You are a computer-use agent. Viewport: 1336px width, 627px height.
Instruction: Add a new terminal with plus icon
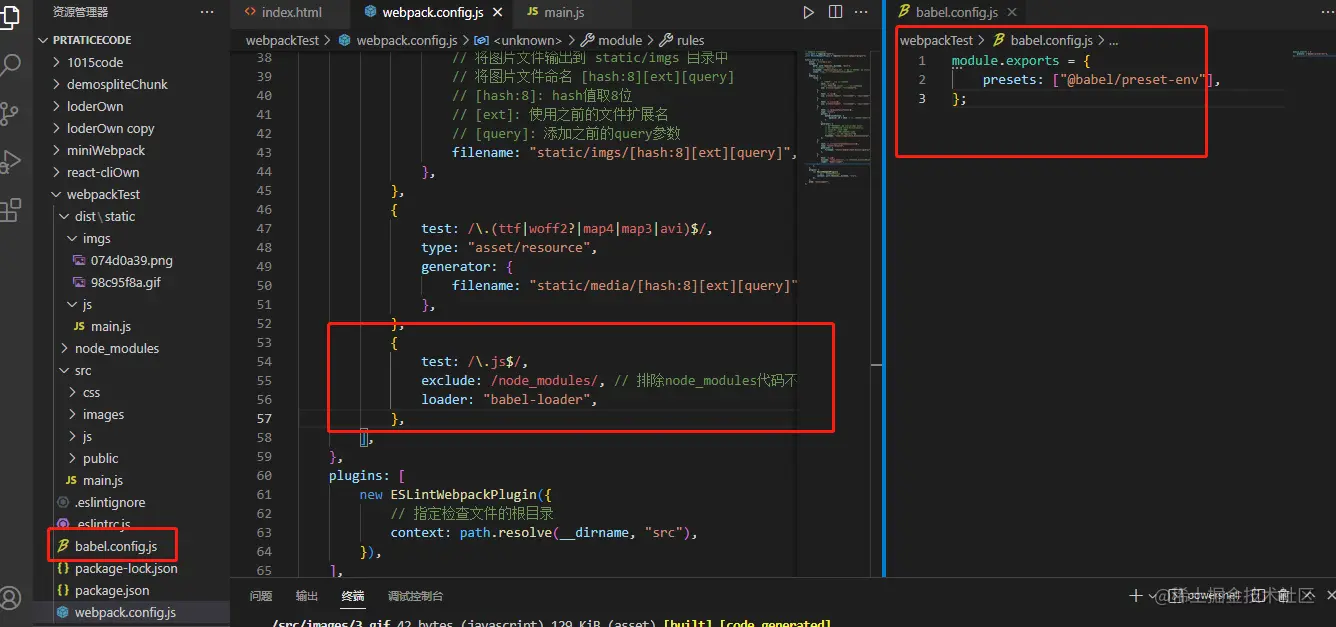[1136, 596]
